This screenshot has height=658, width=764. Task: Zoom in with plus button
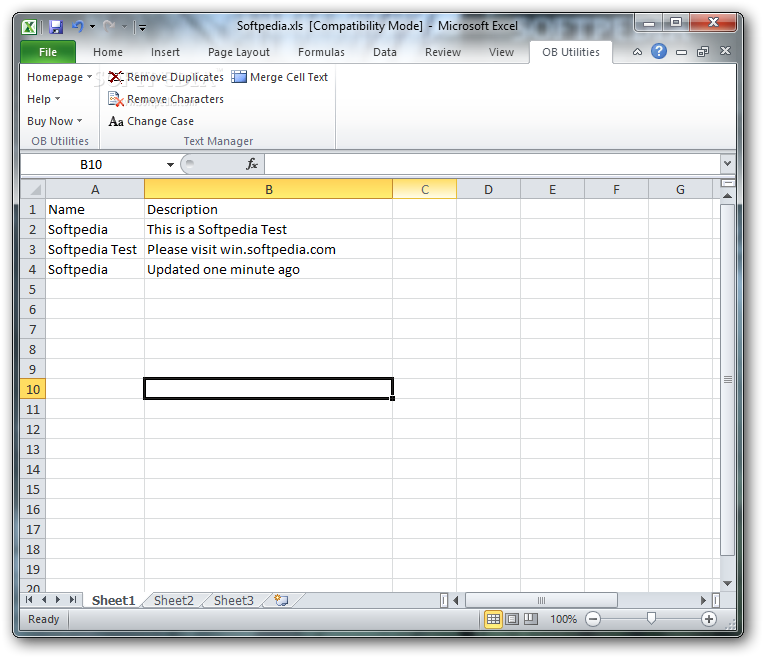[709, 619]
